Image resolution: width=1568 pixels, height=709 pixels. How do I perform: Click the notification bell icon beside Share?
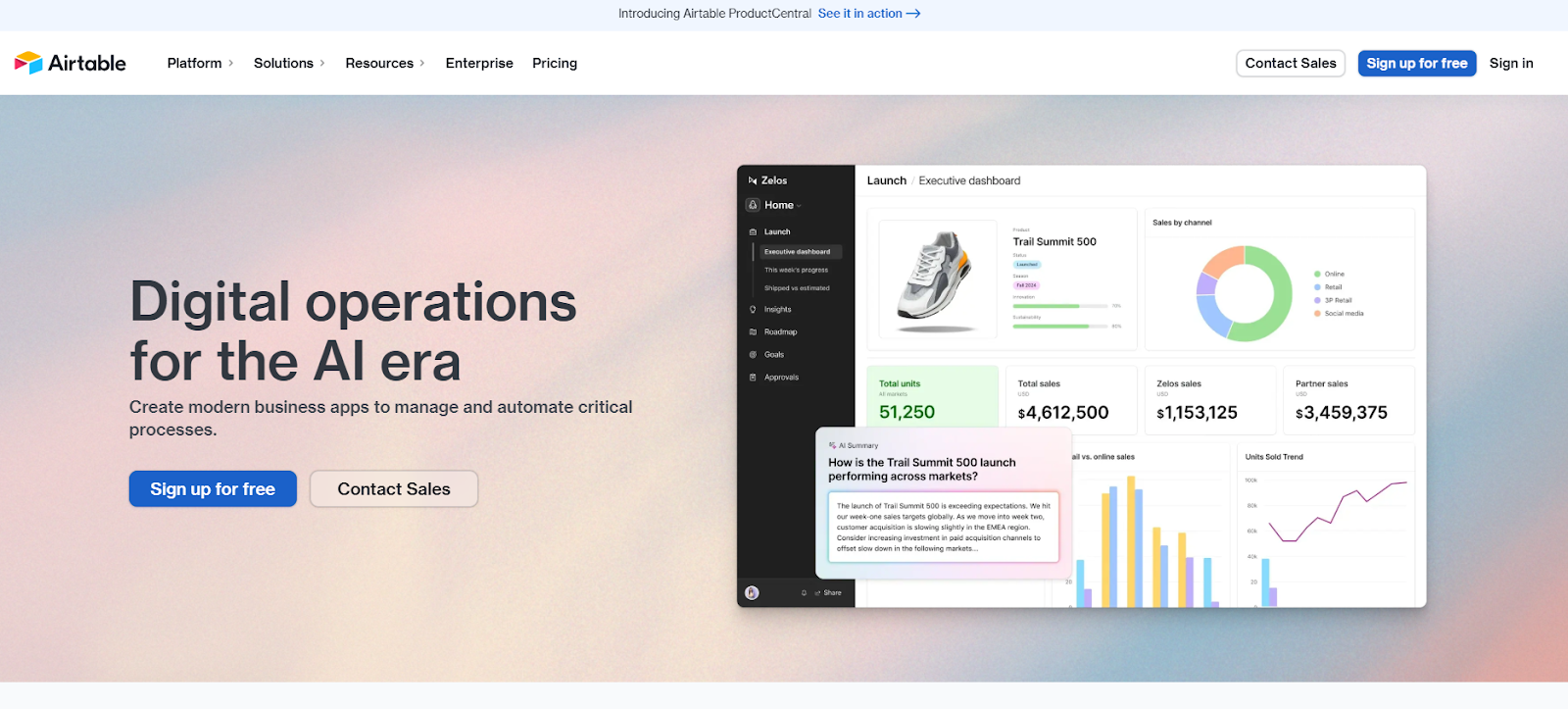coord(804,592)
